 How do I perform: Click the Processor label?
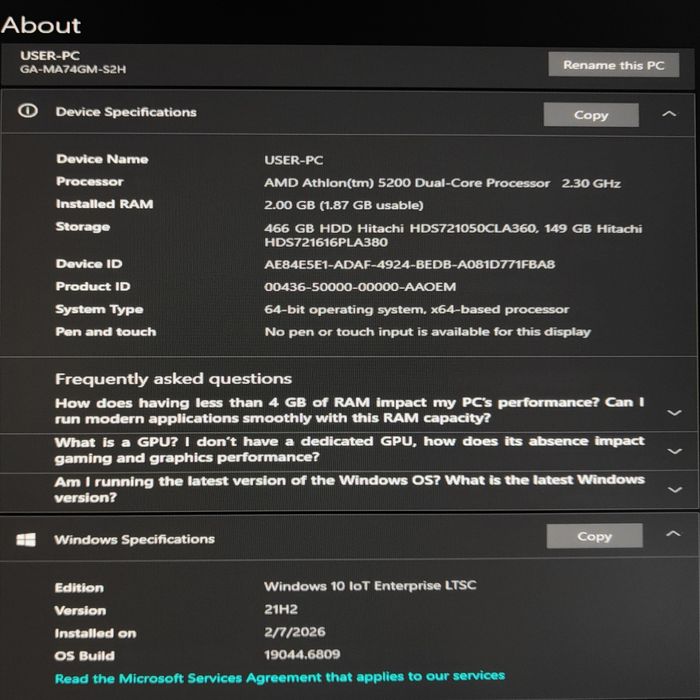[90, 181]
